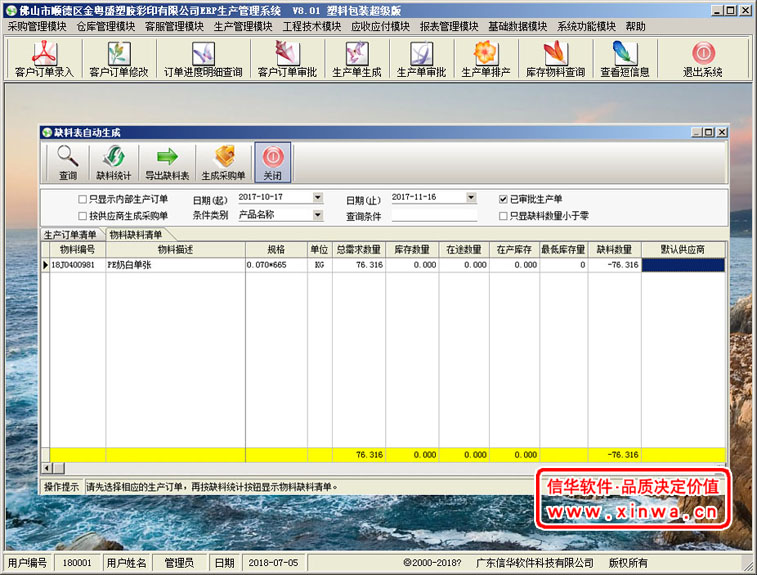This screenshot has width=757, height=575.
Task: Click 库存数量 column header
Action: pos(412,250)
